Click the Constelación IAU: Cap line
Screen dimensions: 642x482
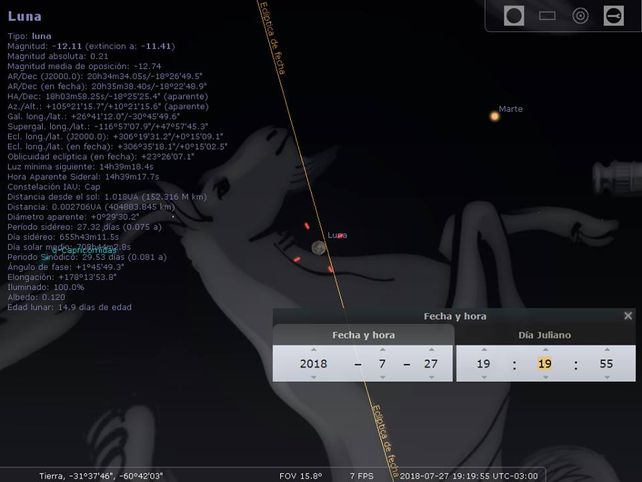(54, 187)
